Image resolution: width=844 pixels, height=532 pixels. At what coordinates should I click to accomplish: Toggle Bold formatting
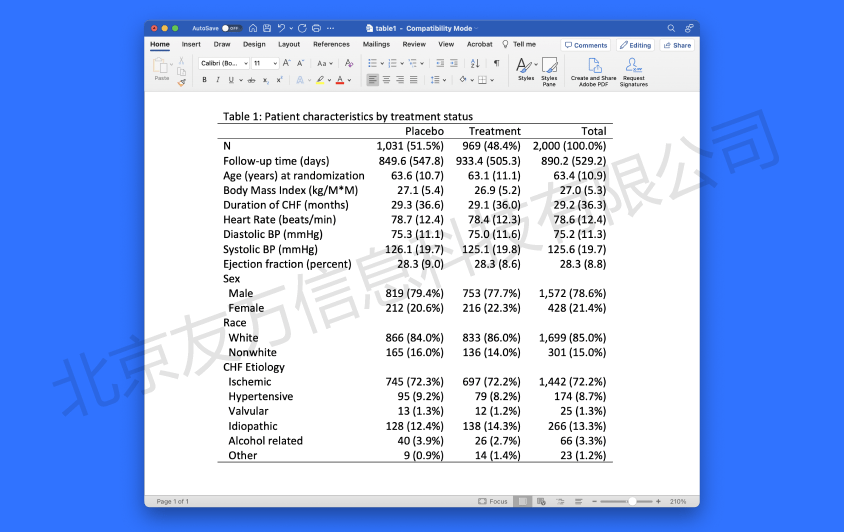click(x=205, y=80)
